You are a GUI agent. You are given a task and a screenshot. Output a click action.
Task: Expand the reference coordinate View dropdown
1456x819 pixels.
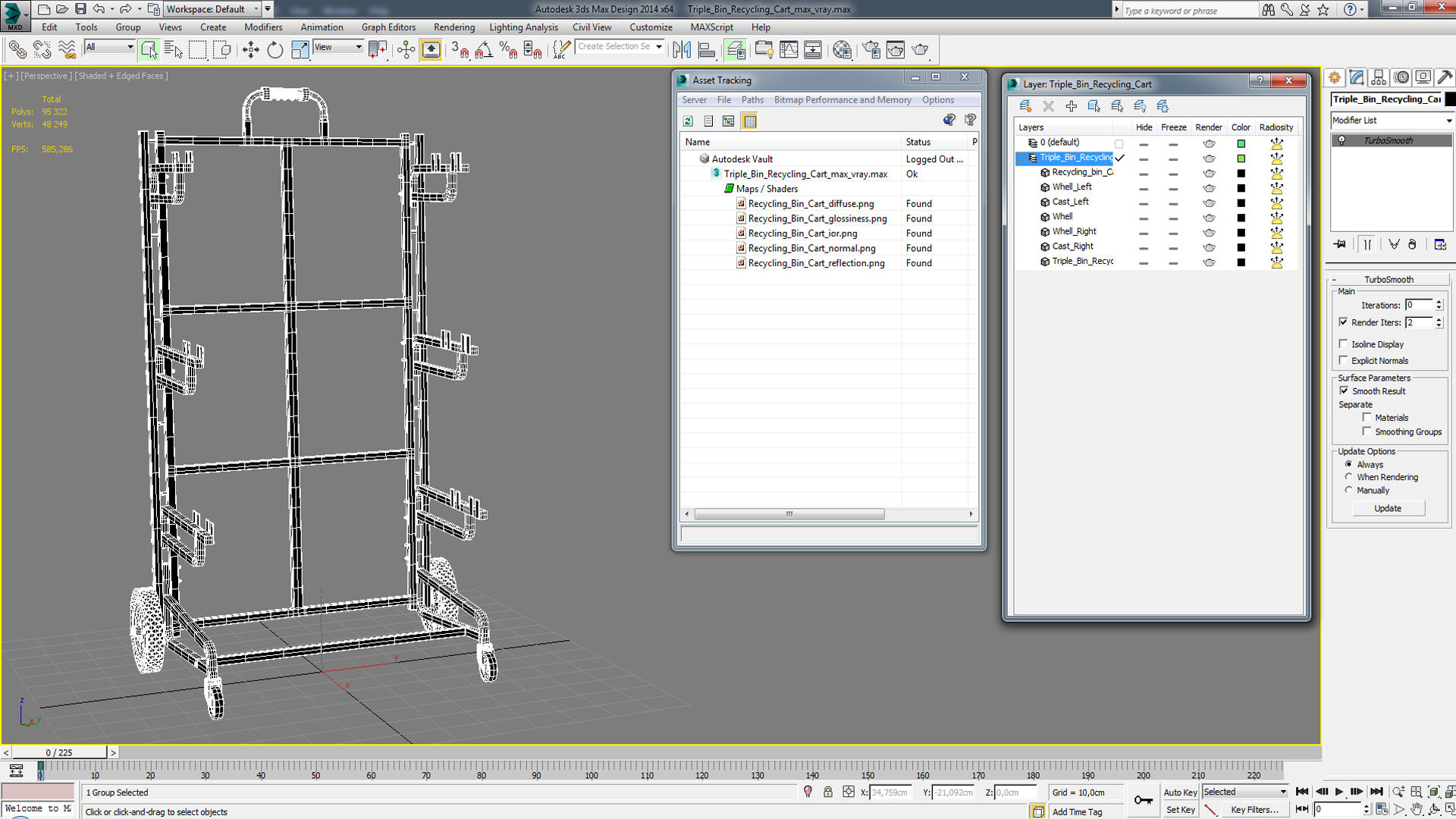pyautogui.click(x=338, y=47)
